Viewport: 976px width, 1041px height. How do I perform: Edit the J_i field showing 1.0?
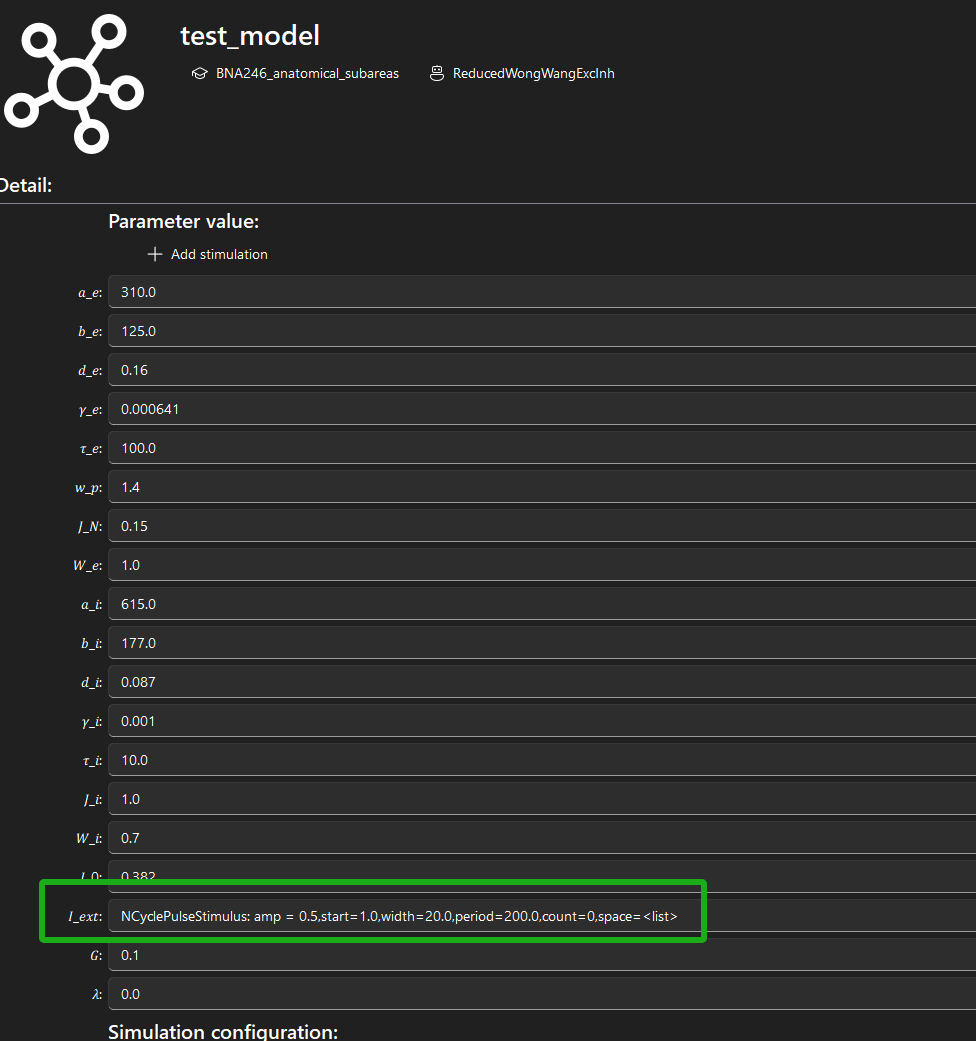pyautogui.click(x=542, y=799)
